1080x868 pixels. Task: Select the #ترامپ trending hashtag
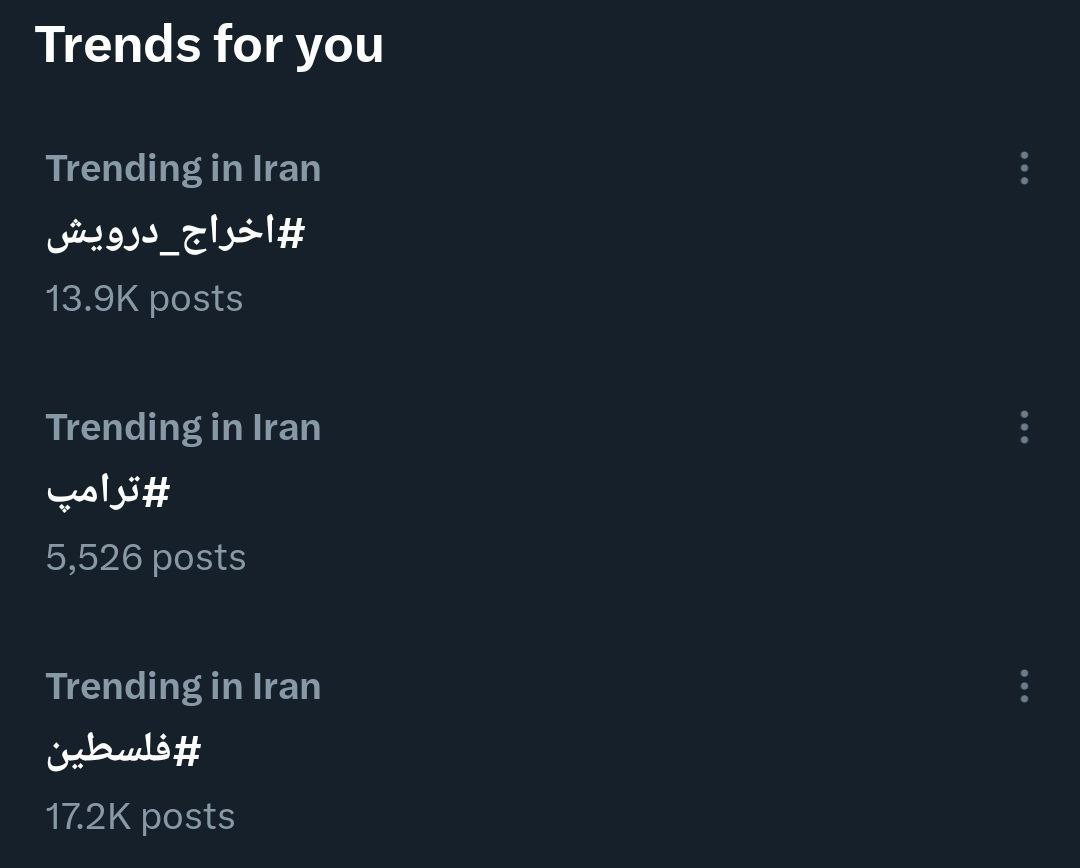click(x=108, y=492)
